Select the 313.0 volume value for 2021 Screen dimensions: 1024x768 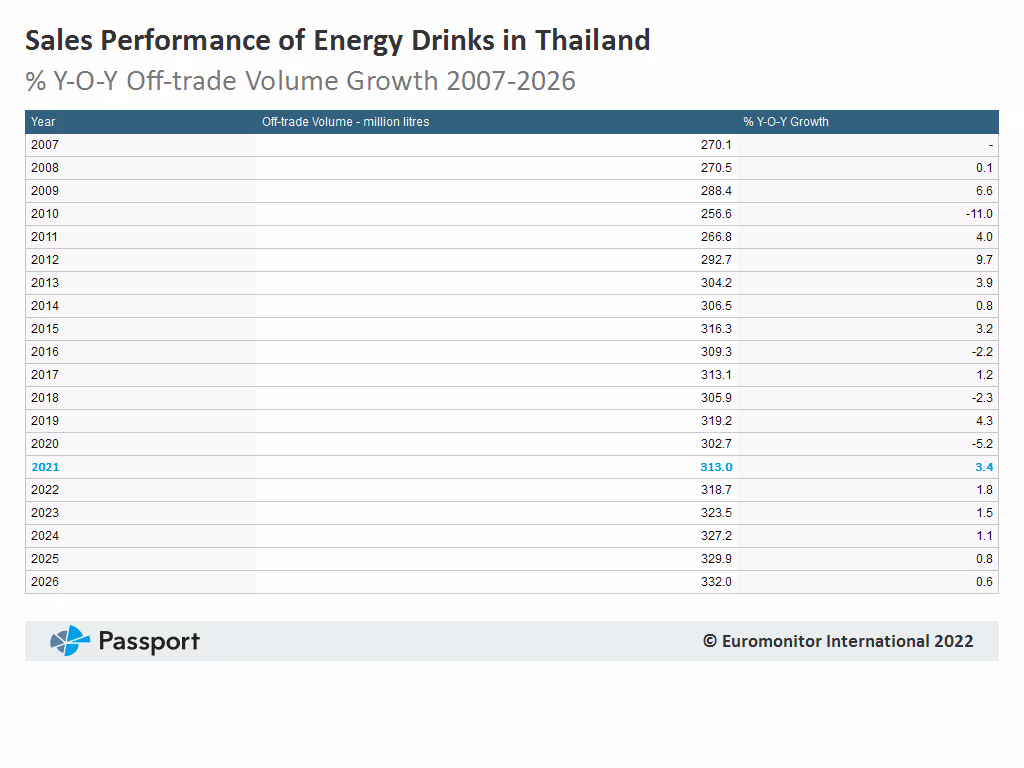click(715, 467)
